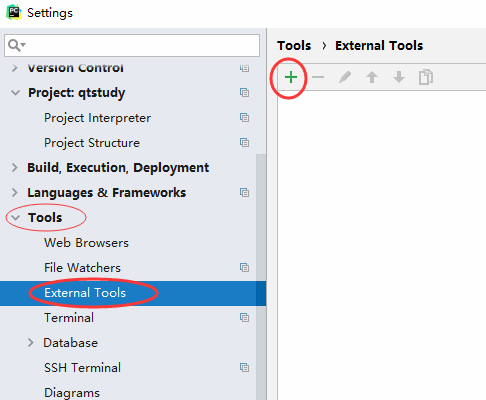
Task: Click Tools in the breadcrumb header
Action: coord(294,45)
